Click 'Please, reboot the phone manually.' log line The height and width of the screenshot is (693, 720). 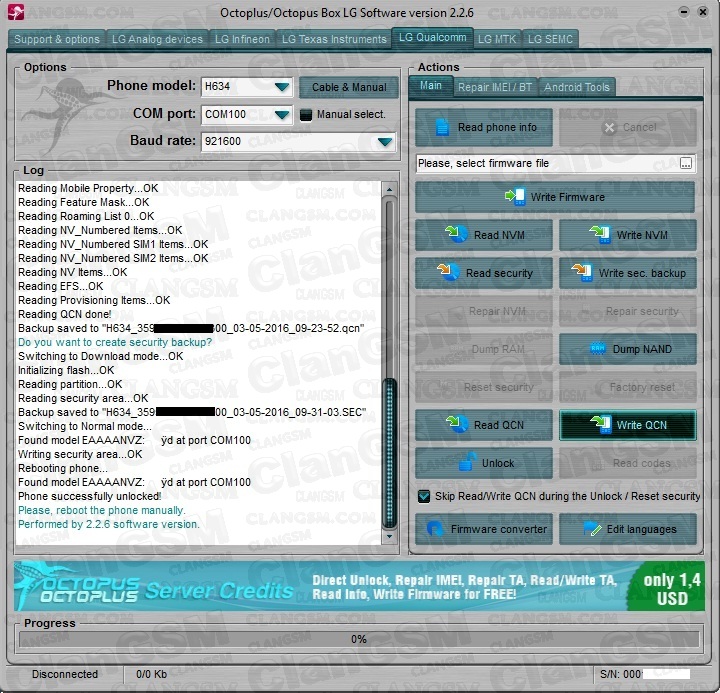coord(101,510)
